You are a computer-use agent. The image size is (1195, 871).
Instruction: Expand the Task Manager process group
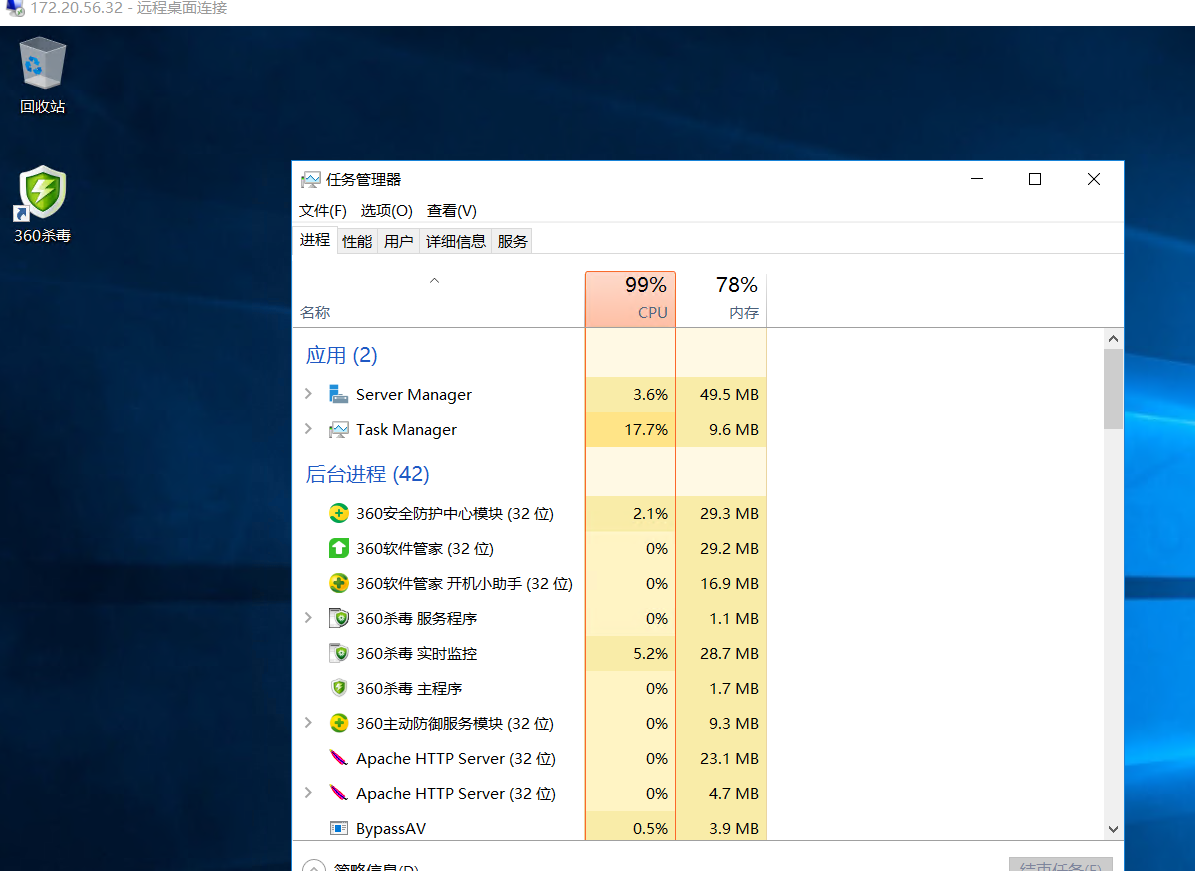point(308,428)
